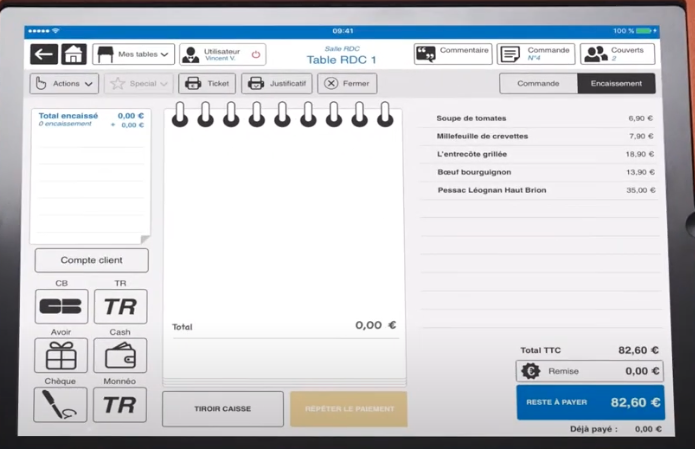Choose Monnéo payment icon
Image resolution: width=695 pixels, height=449 pixels.
click(120, 404)
